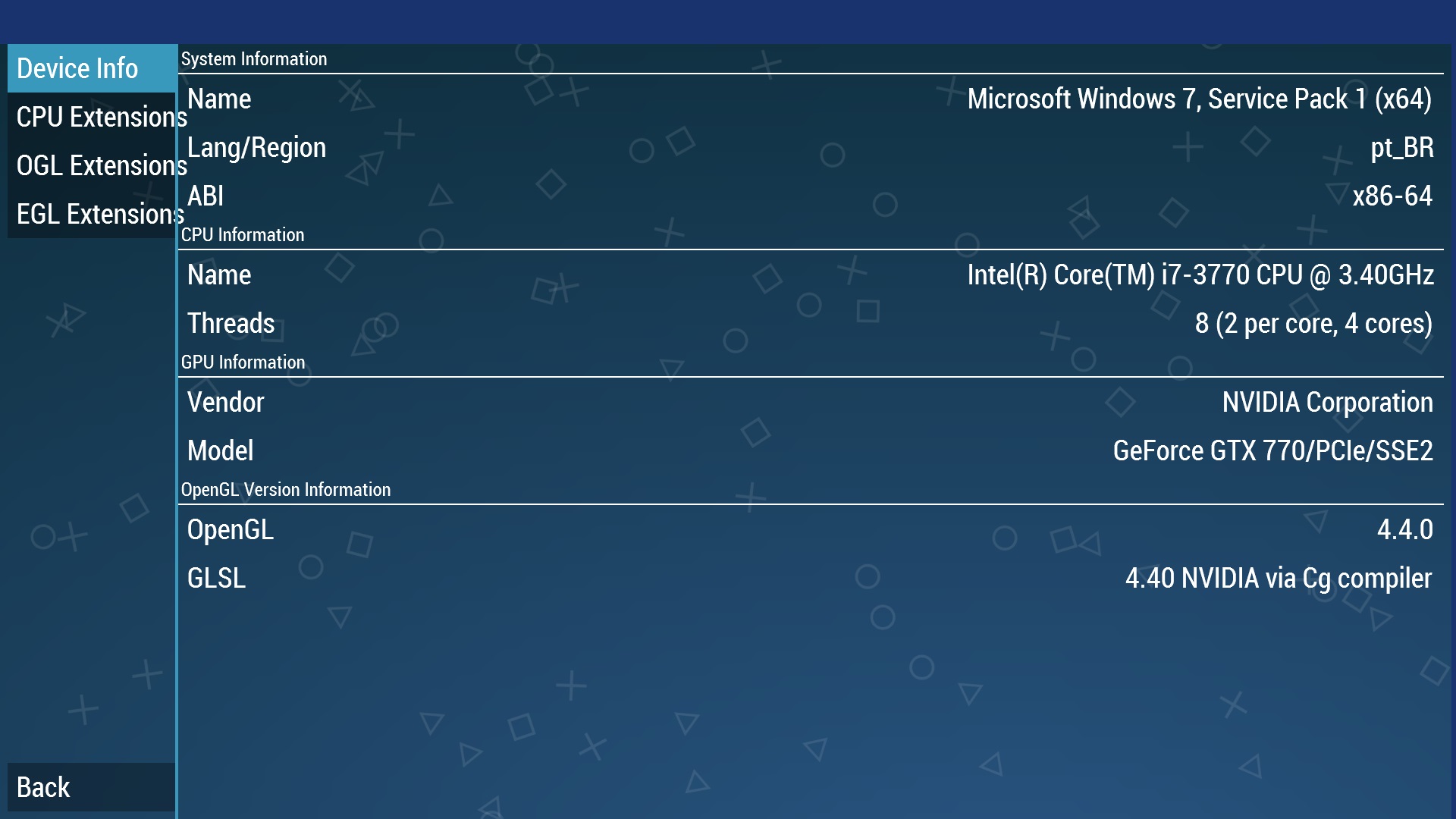This screenshot has height=819, width=1456.
Task: Click the OpenGL Version Information header
Action: click(286, 490)
